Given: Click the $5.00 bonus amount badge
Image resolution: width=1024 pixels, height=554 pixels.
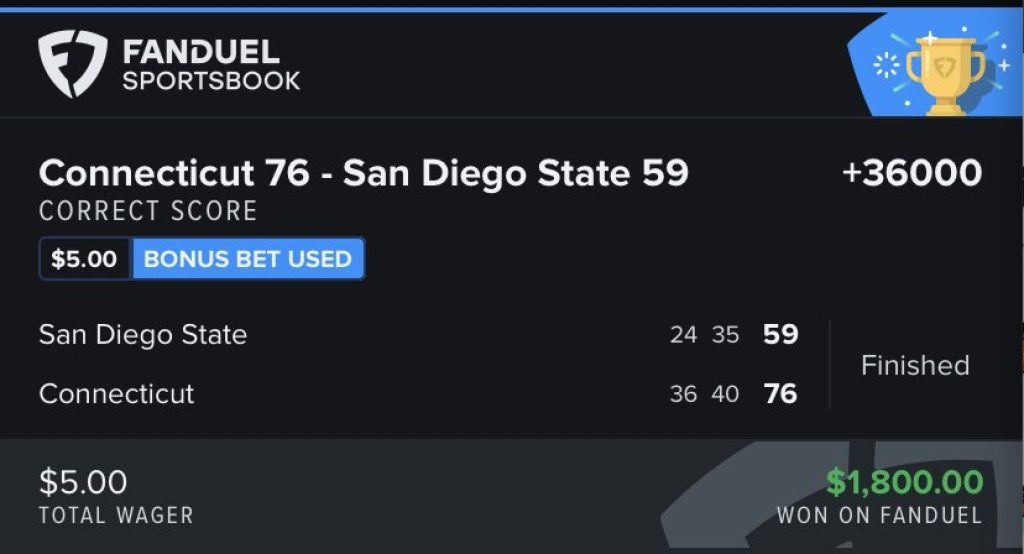Looking at the screenshot, I should click(85, 259).
